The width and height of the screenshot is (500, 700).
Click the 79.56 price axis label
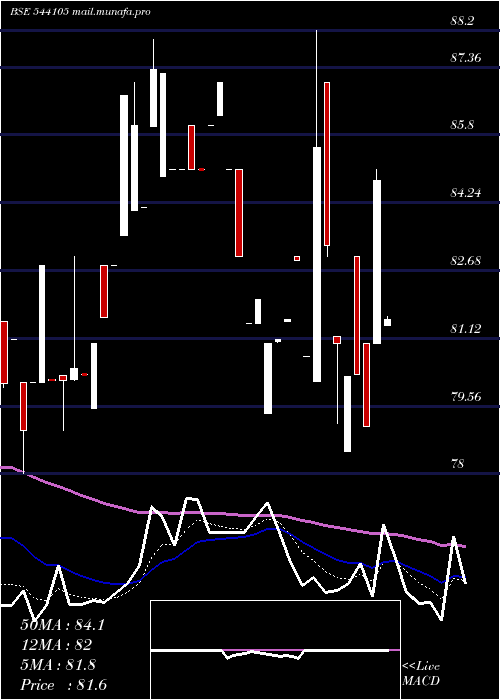[x=466, y=396]
